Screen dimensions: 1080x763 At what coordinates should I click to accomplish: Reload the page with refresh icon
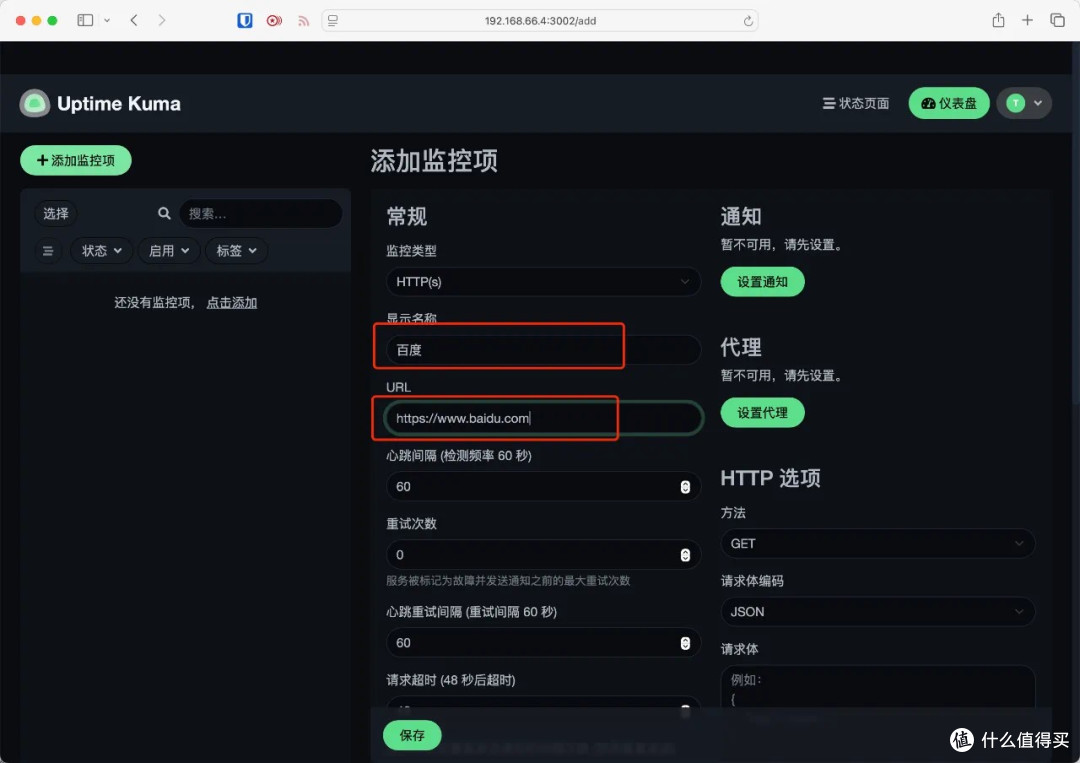click(748, 21)
